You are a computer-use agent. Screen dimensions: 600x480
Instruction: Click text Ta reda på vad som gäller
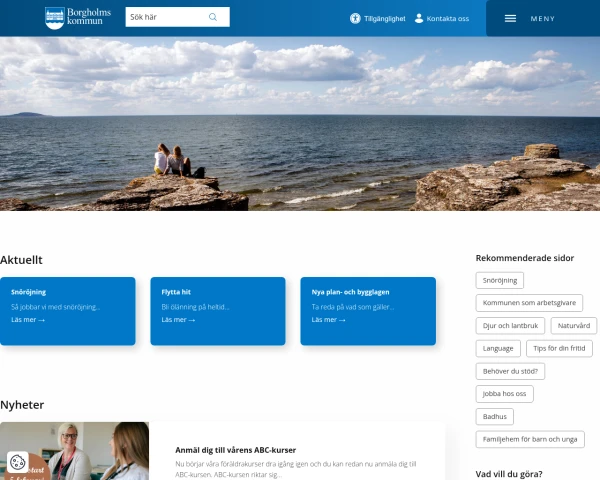353,307
